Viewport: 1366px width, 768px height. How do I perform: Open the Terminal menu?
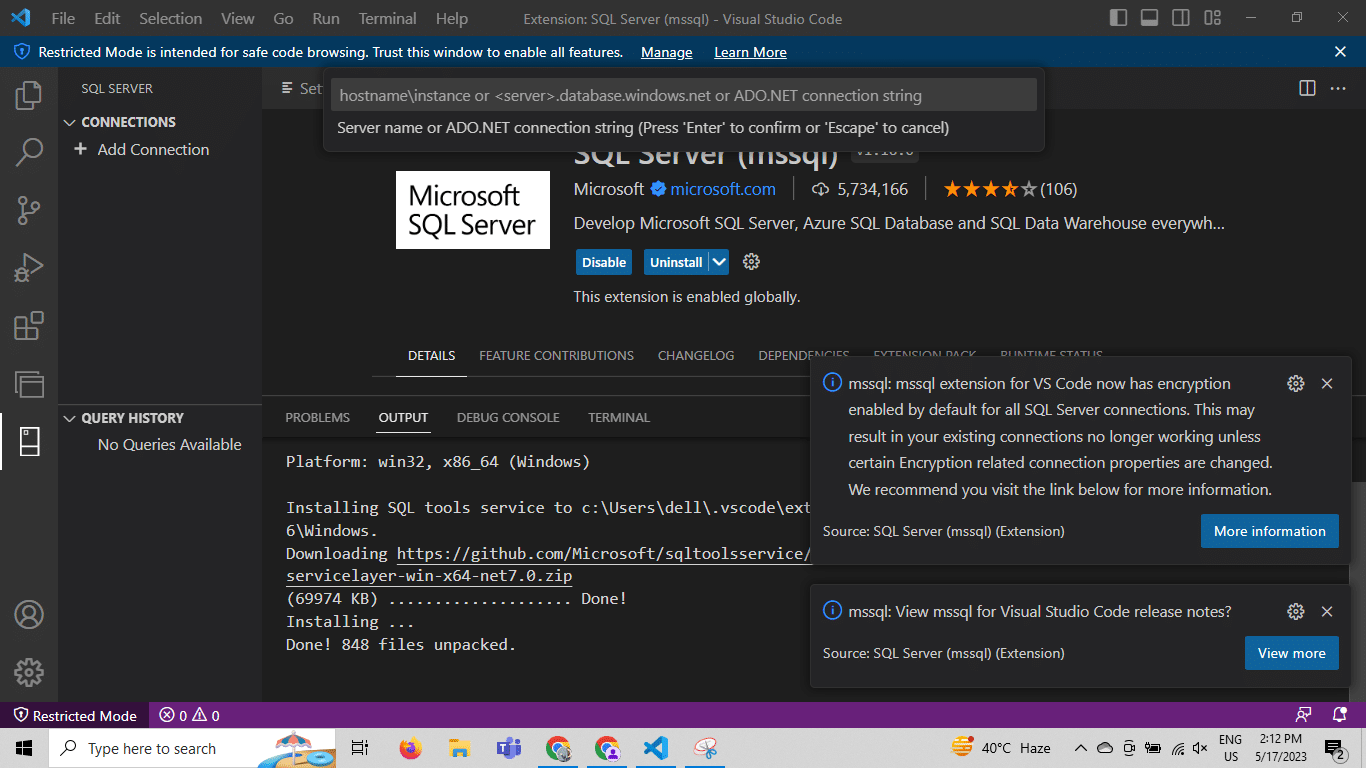pyautogui.click(x=388, y=18)
